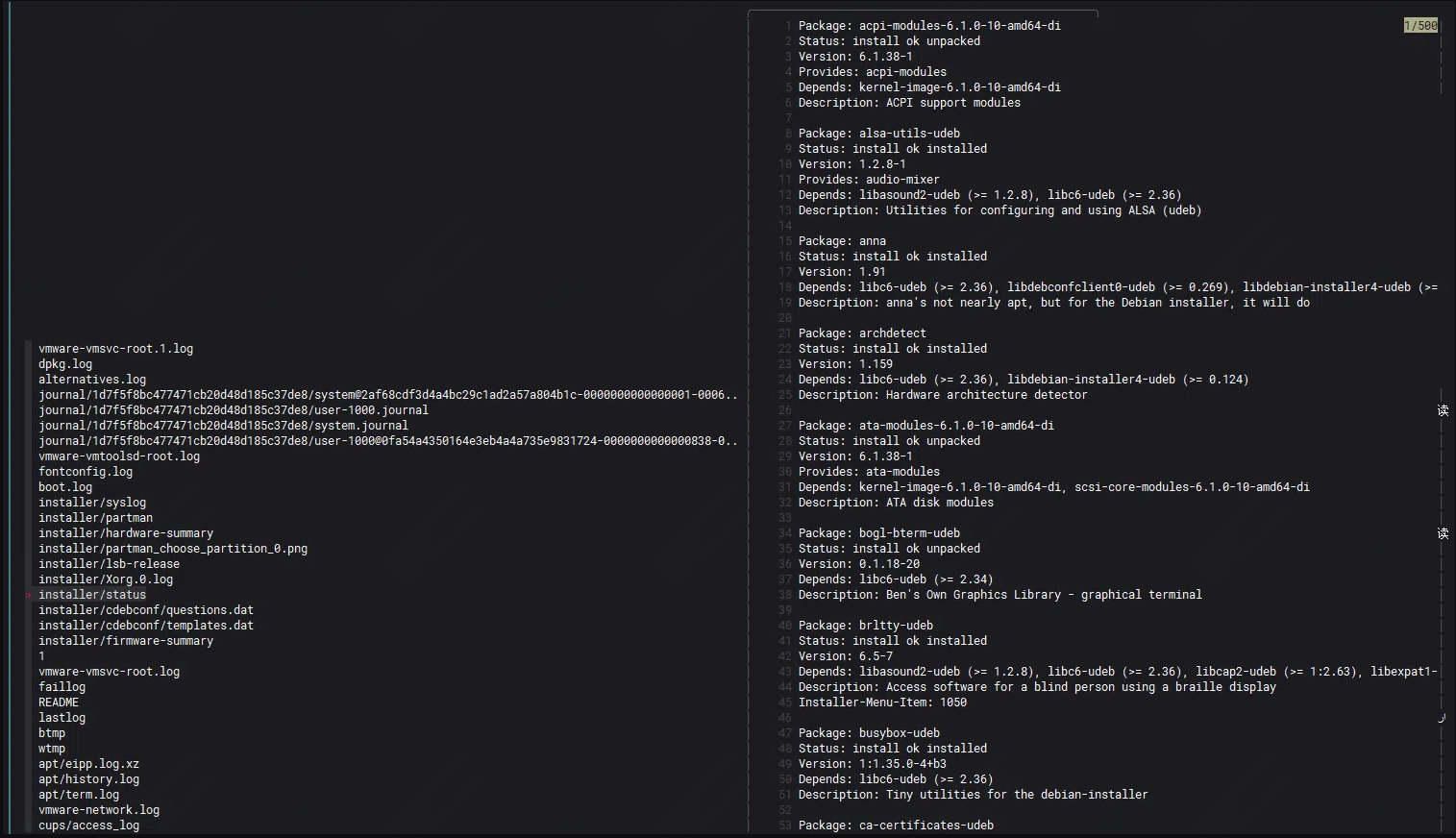Screen dimensions: 1456x838
Task: Select cups/access_log entry
Action: click(x=88, y=826)
